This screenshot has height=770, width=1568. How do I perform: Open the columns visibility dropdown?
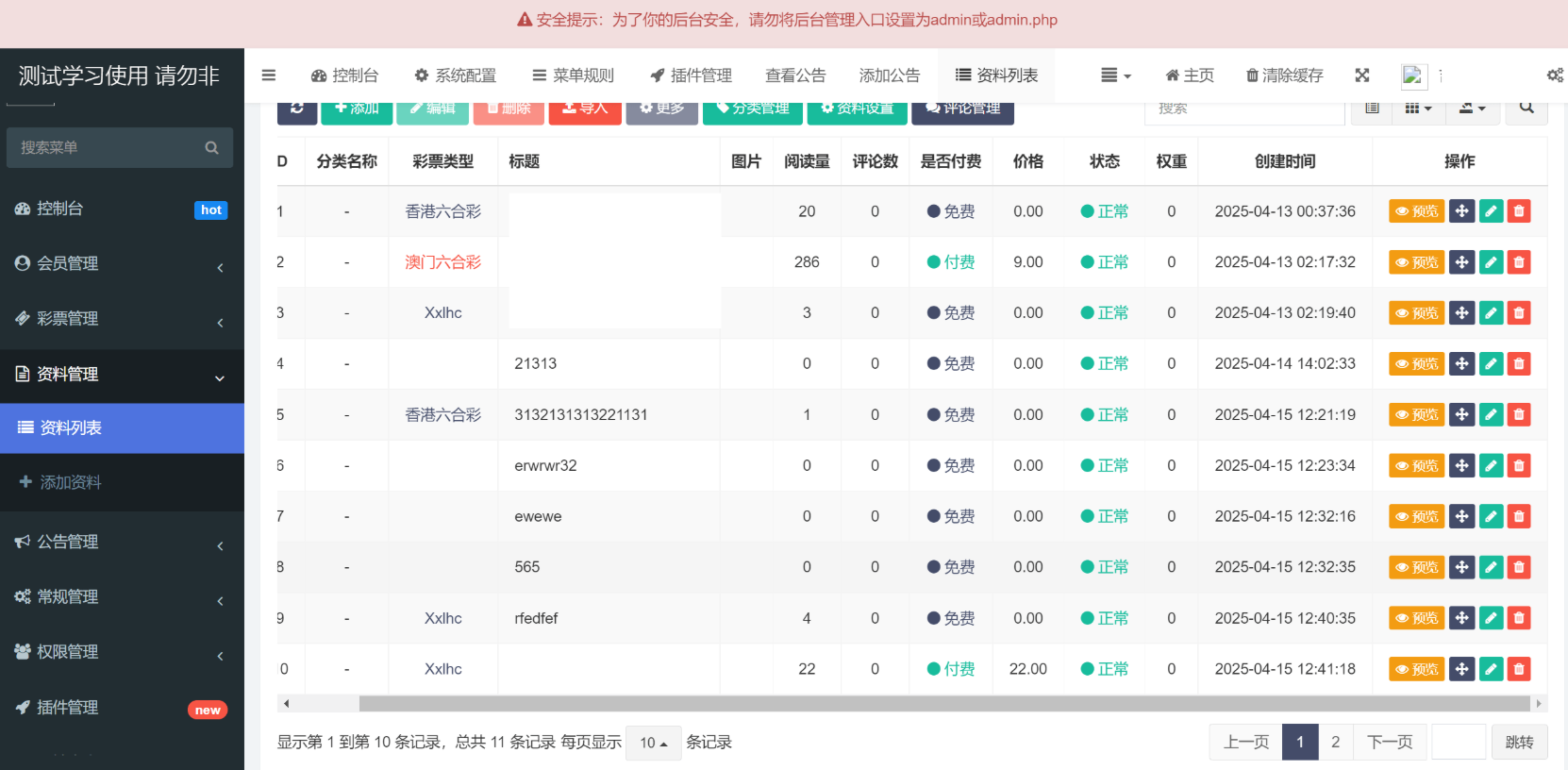[1418, 109]
